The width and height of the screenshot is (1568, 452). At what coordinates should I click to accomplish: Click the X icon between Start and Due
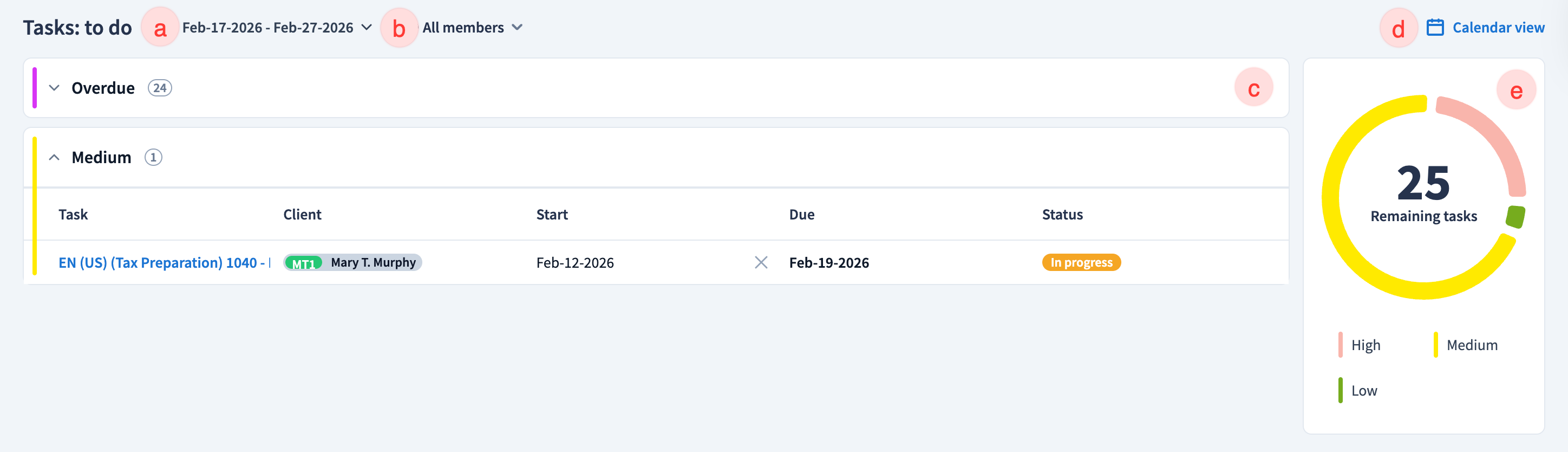click(x=761, y=262)
